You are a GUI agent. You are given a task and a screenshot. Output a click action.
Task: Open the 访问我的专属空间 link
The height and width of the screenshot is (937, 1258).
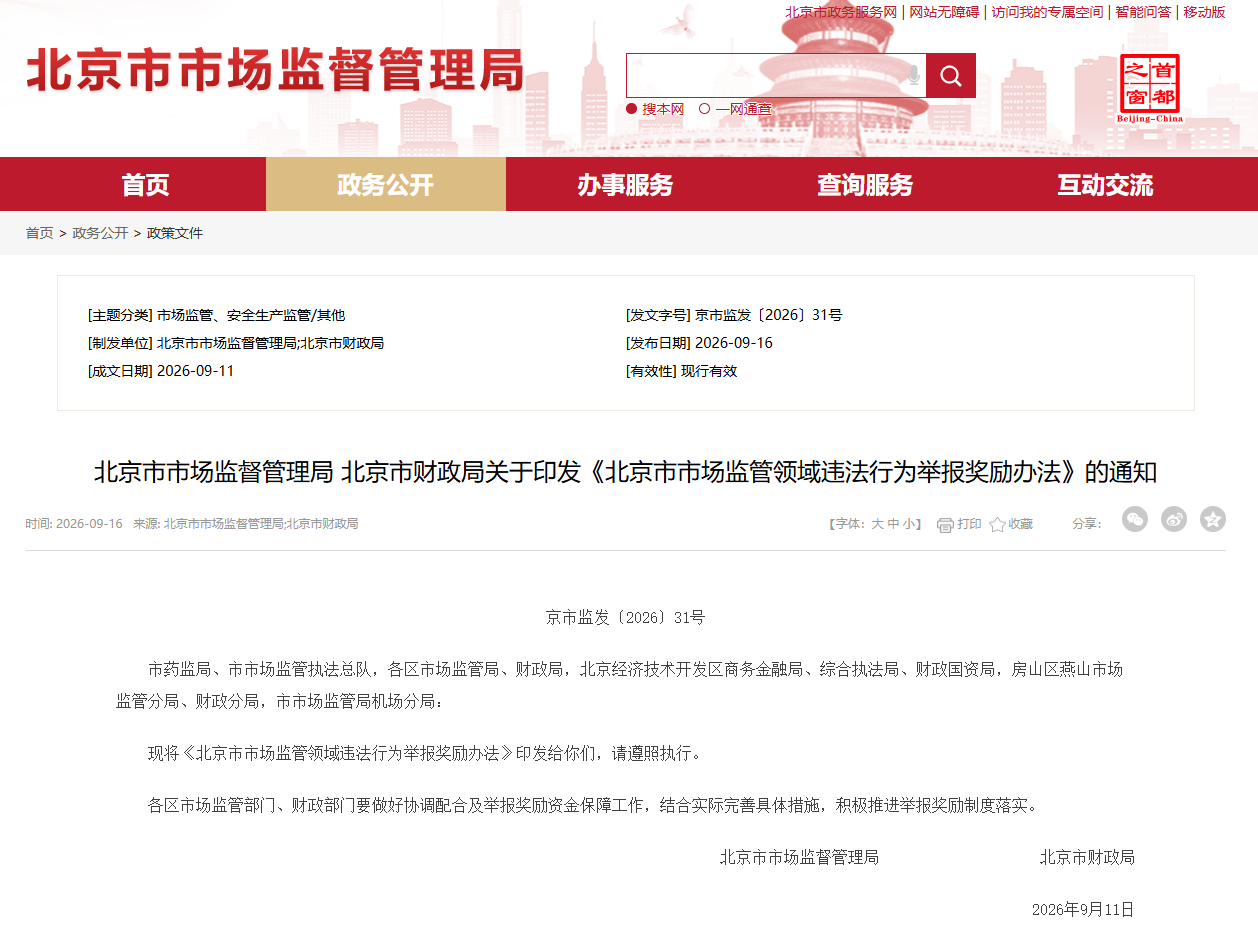[1047, 12]
